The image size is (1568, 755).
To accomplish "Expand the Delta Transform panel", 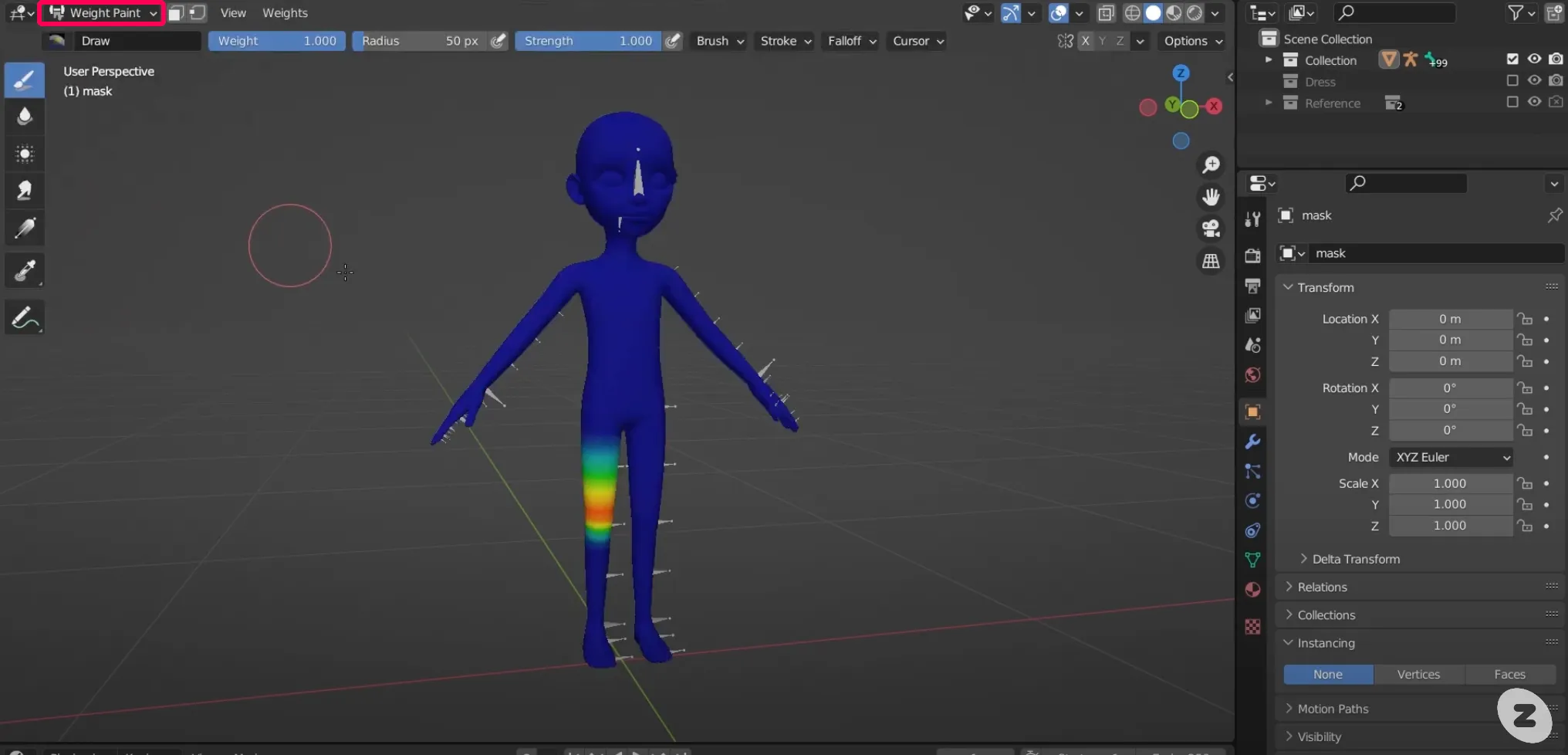I will [x=1356, y=559].
